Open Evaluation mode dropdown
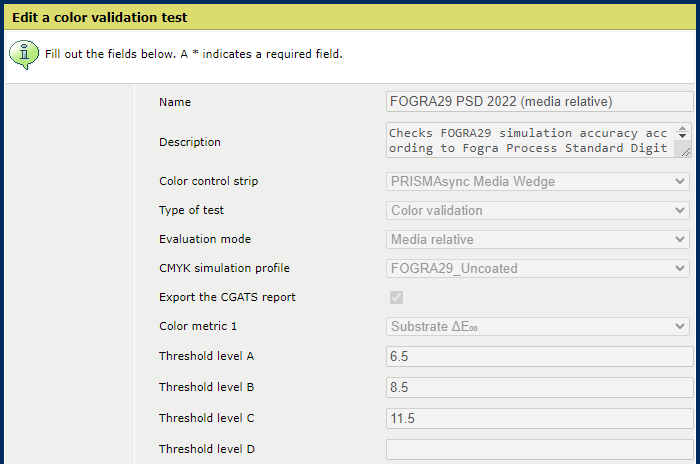Screen dimensions: 700x464 (x=538, y=240)
